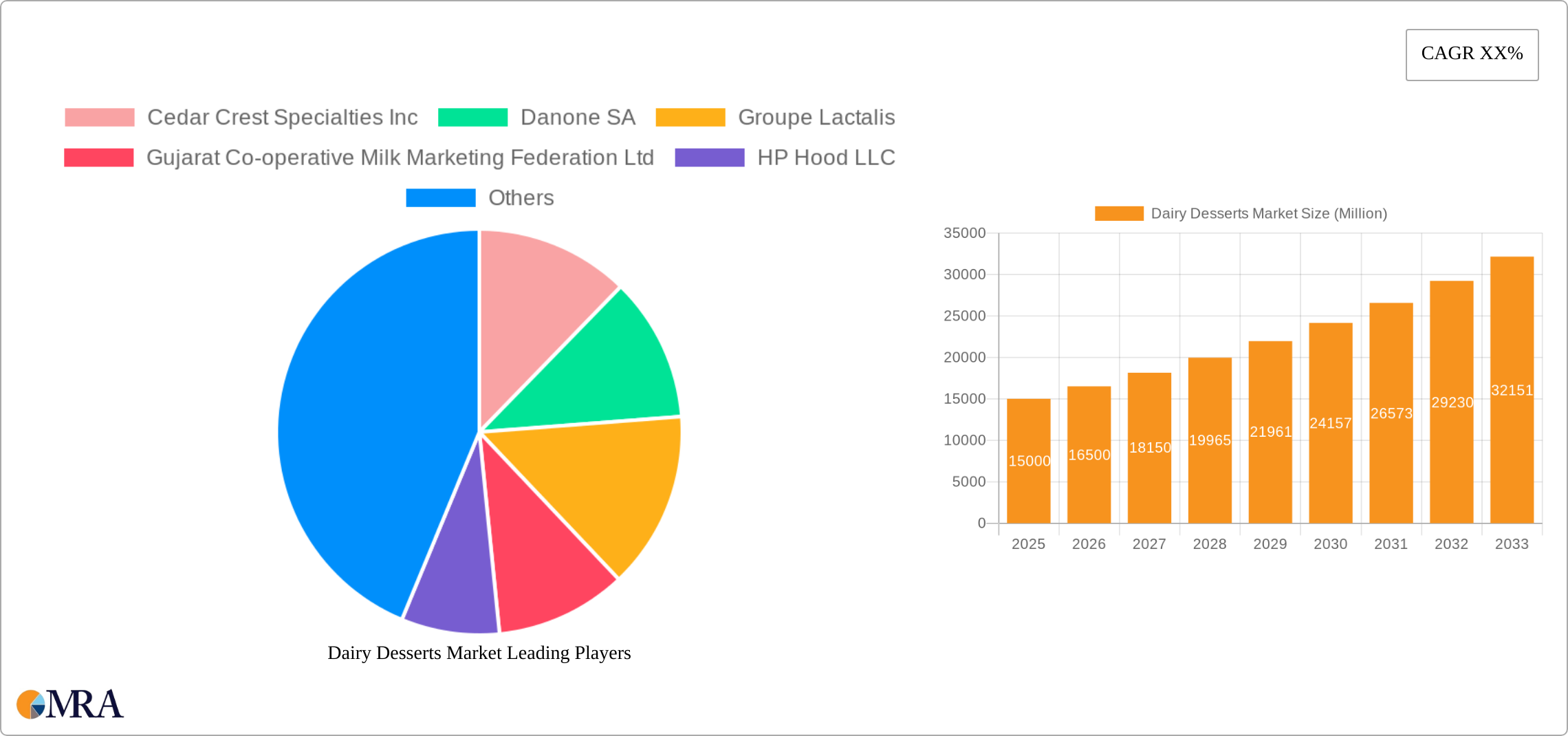Image resolution: width=1568 pixels, height=736 pixels.
Task: Click the Dairy Desserts Market Leading Players title
Action: pyautogui.click(x=479, y=653)
